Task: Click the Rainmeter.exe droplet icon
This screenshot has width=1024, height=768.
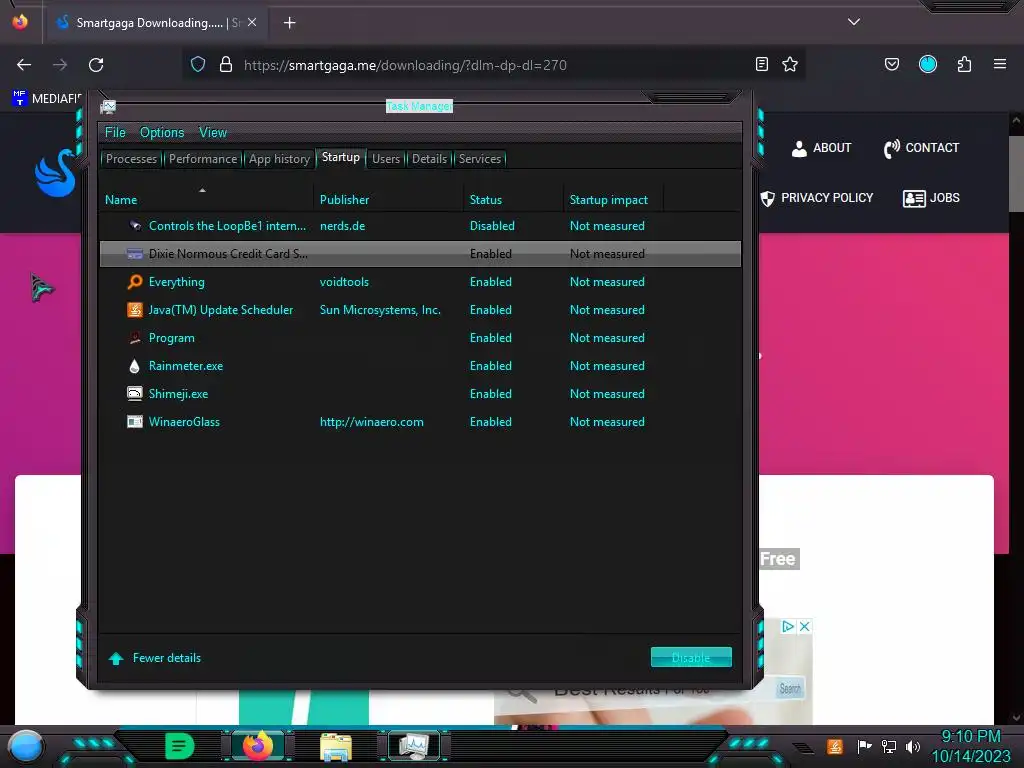Action: [135, 366]
